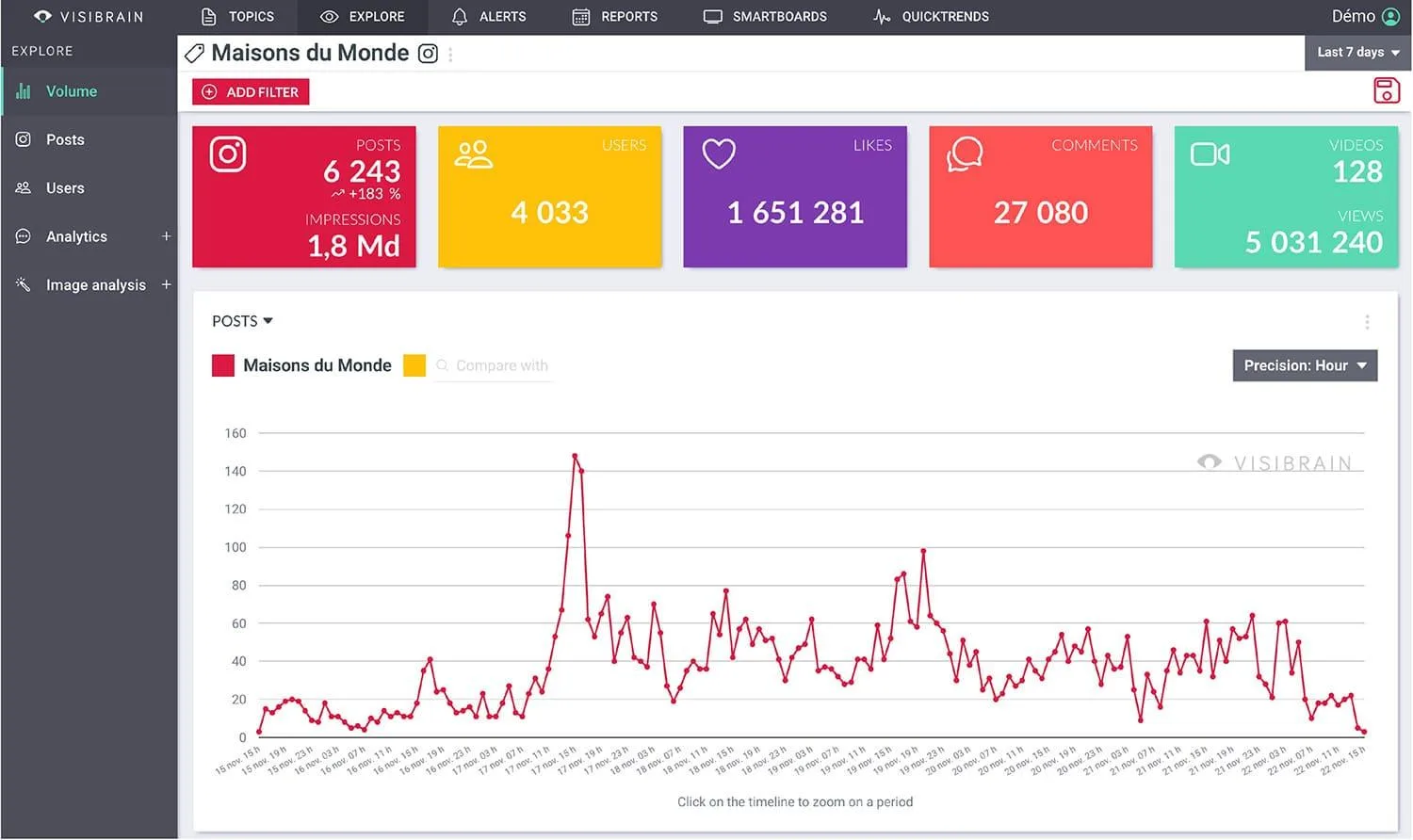Click the save disk icon
Viewport: 1413px width, 840px height.
pyautogui.click(x=1387, y=90)
